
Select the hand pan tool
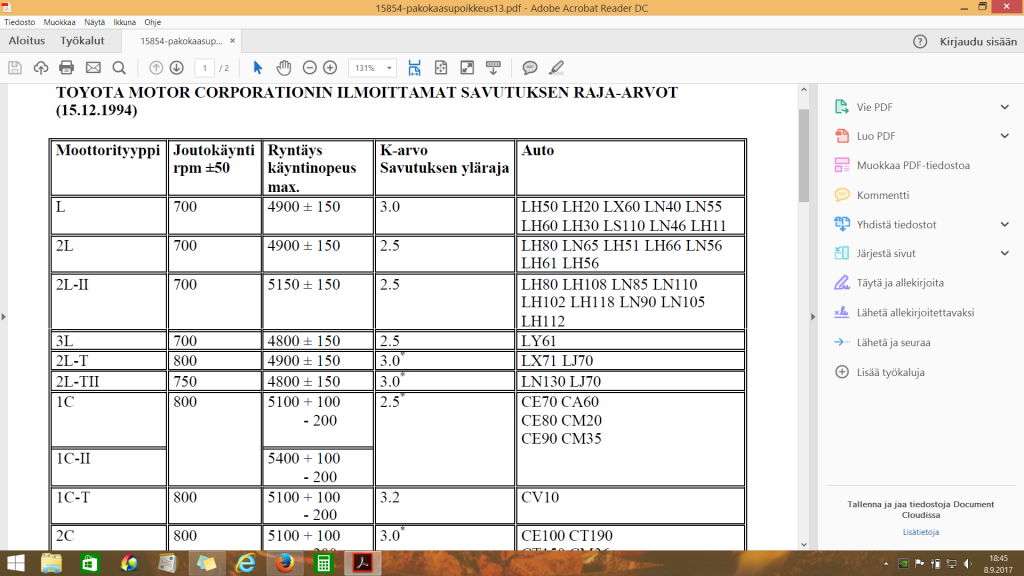pos(284,68)
